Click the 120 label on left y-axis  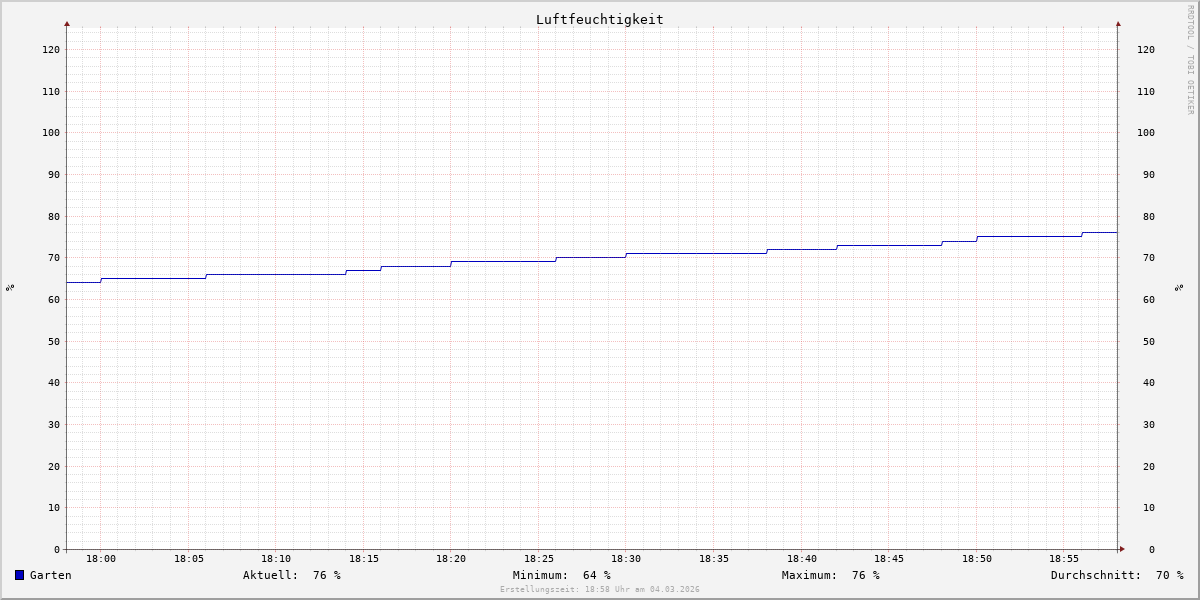[51, 49]
